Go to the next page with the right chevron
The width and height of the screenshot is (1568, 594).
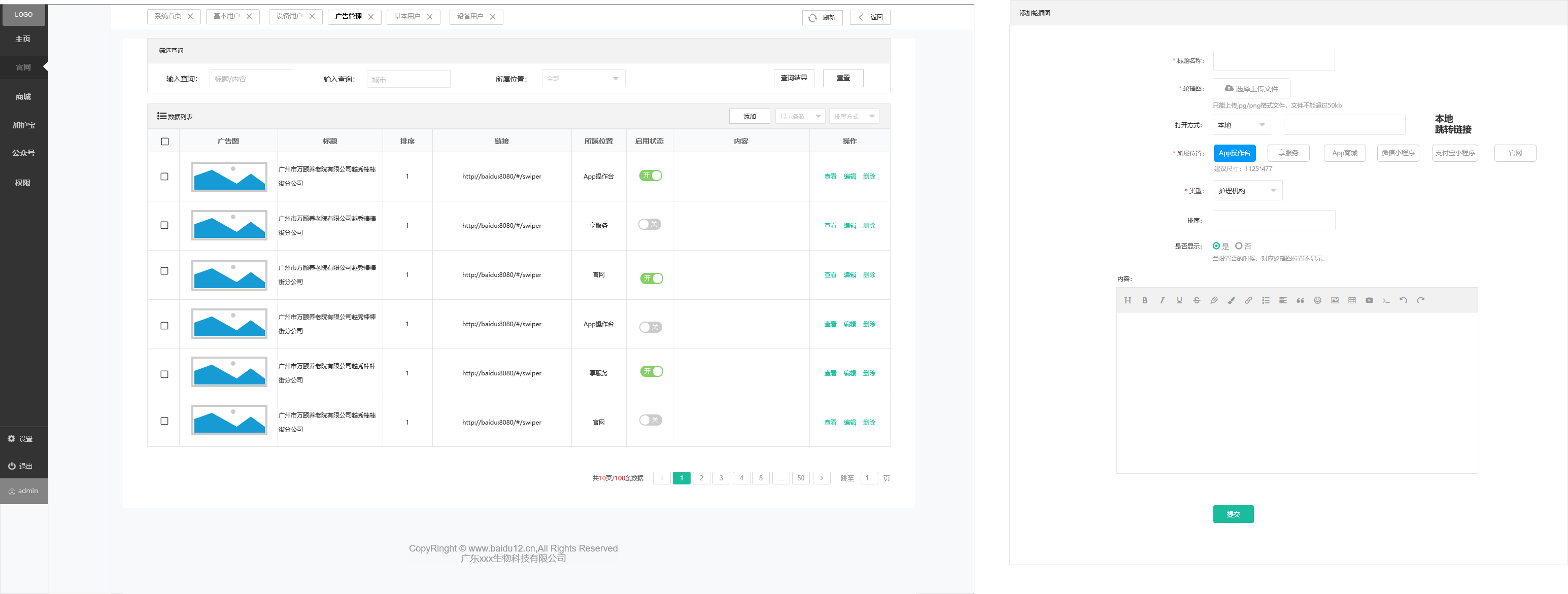[821, 478]
